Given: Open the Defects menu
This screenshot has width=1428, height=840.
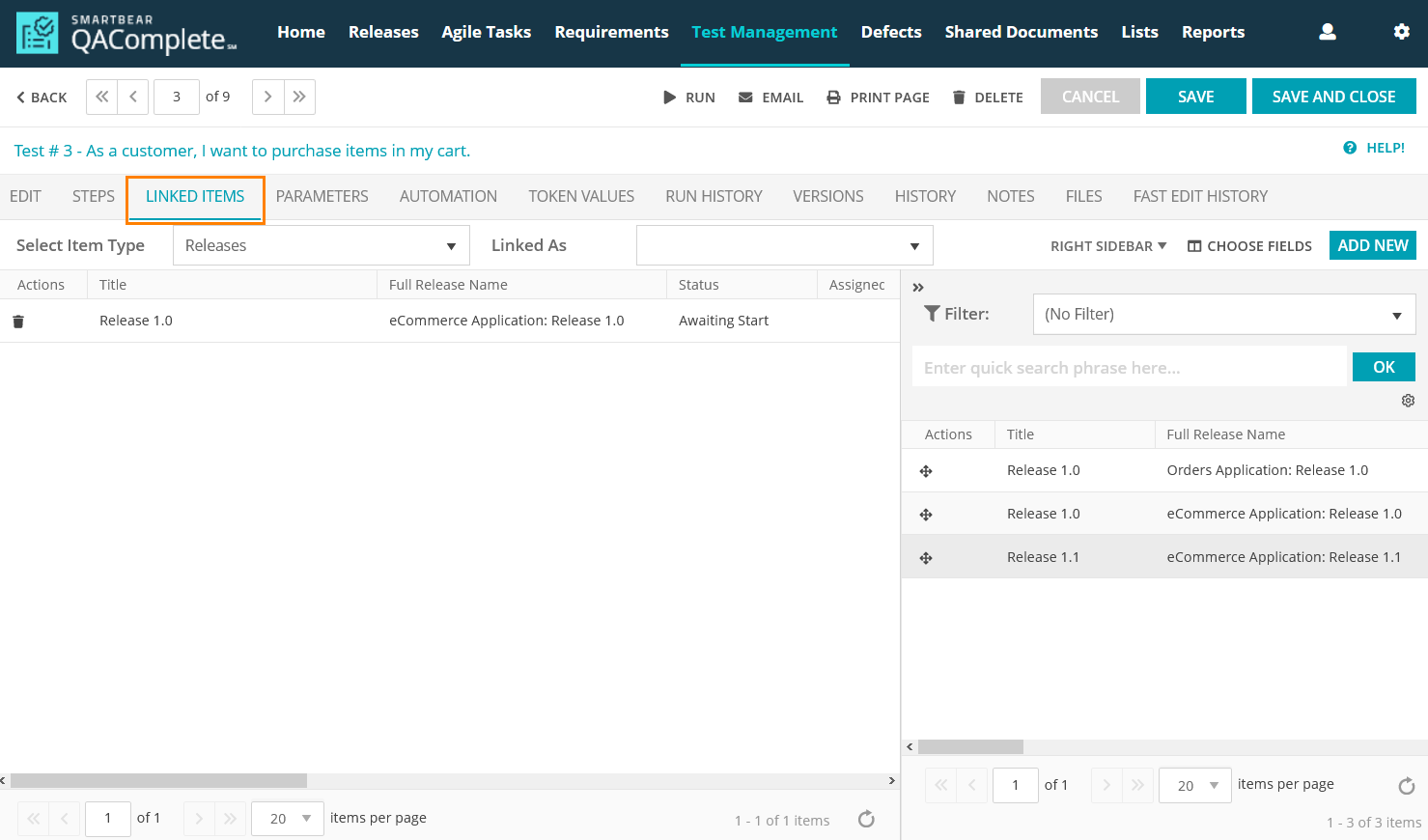Looking at the screenshot, I should coord(890,32).
